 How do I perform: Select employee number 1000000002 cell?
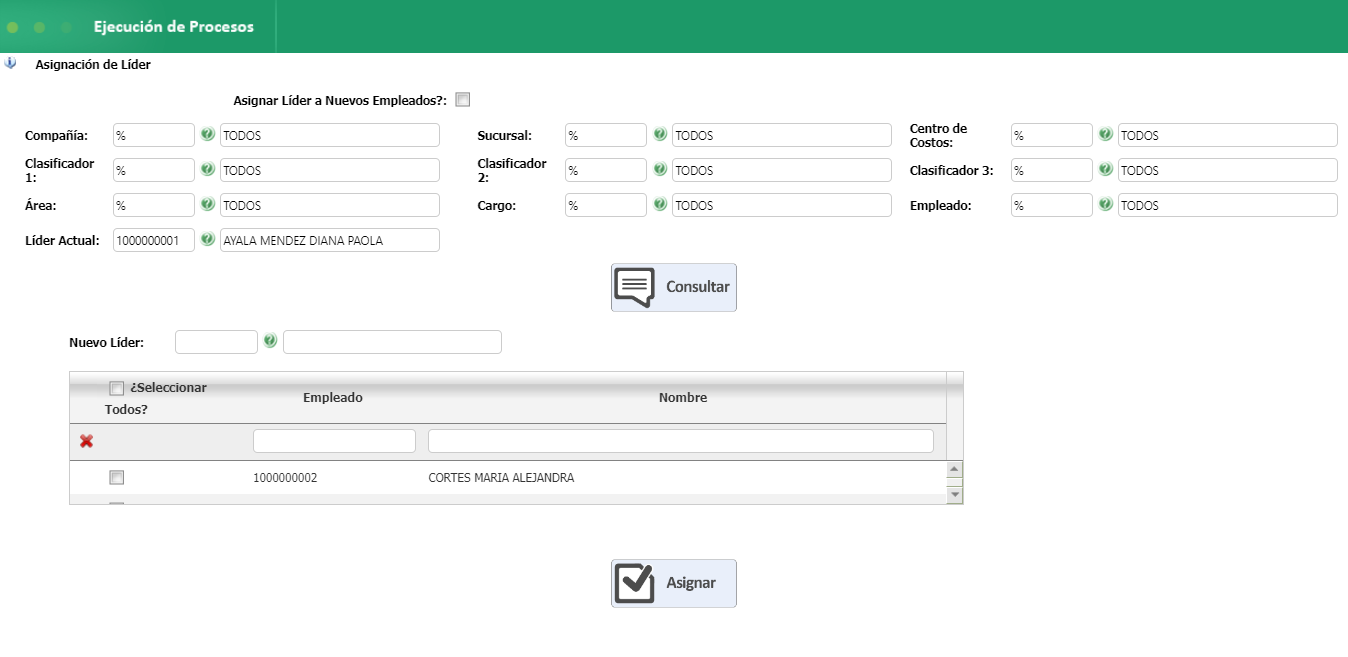click(x=285, y=478)
